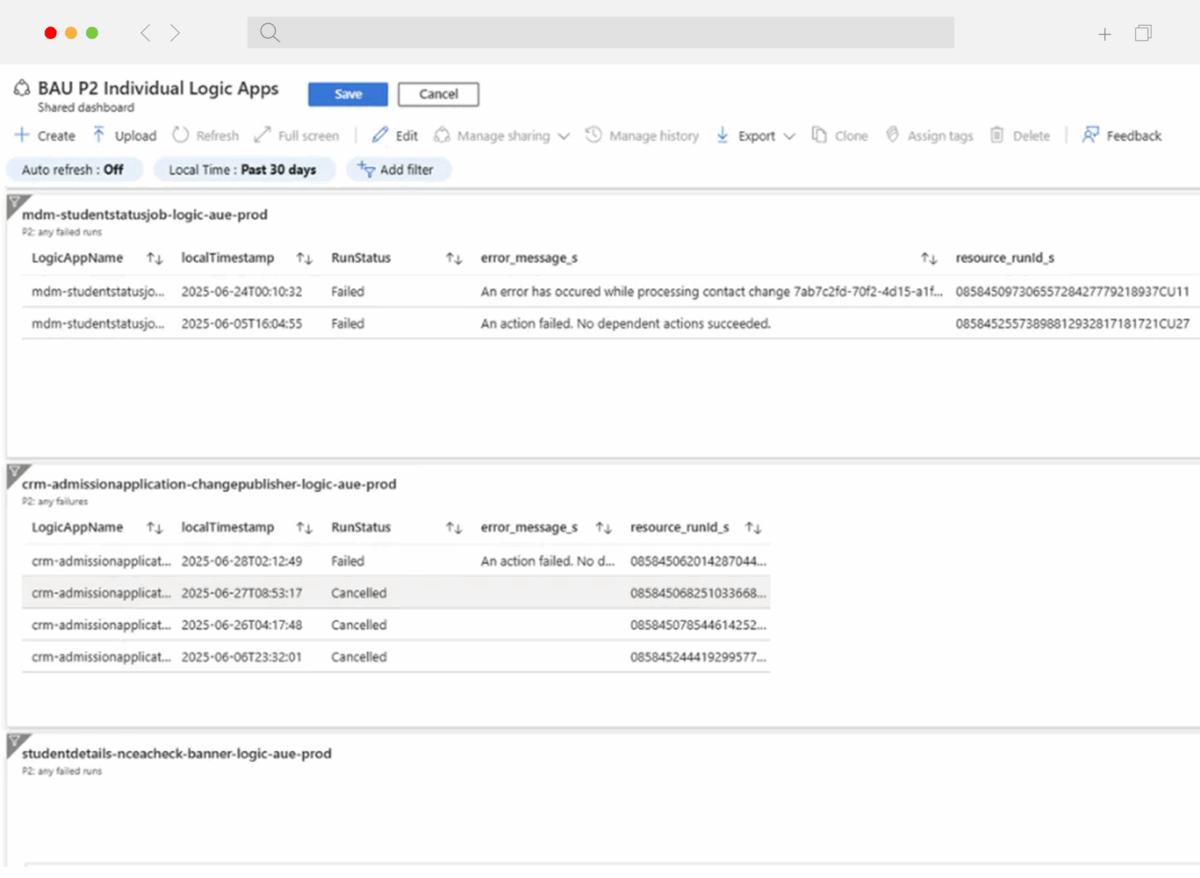The width and height of the screenshot is (1200, 878).
Task: Sort first table by LogicAppName column
Action: (x=154, y=258)
